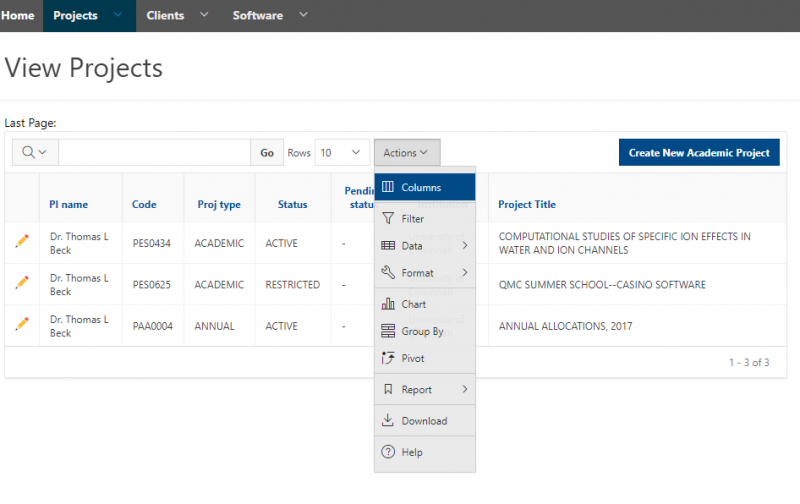The image size is (800, 504).
Task: Click the PES0625 code cell
Action: (x=152, y=285)
